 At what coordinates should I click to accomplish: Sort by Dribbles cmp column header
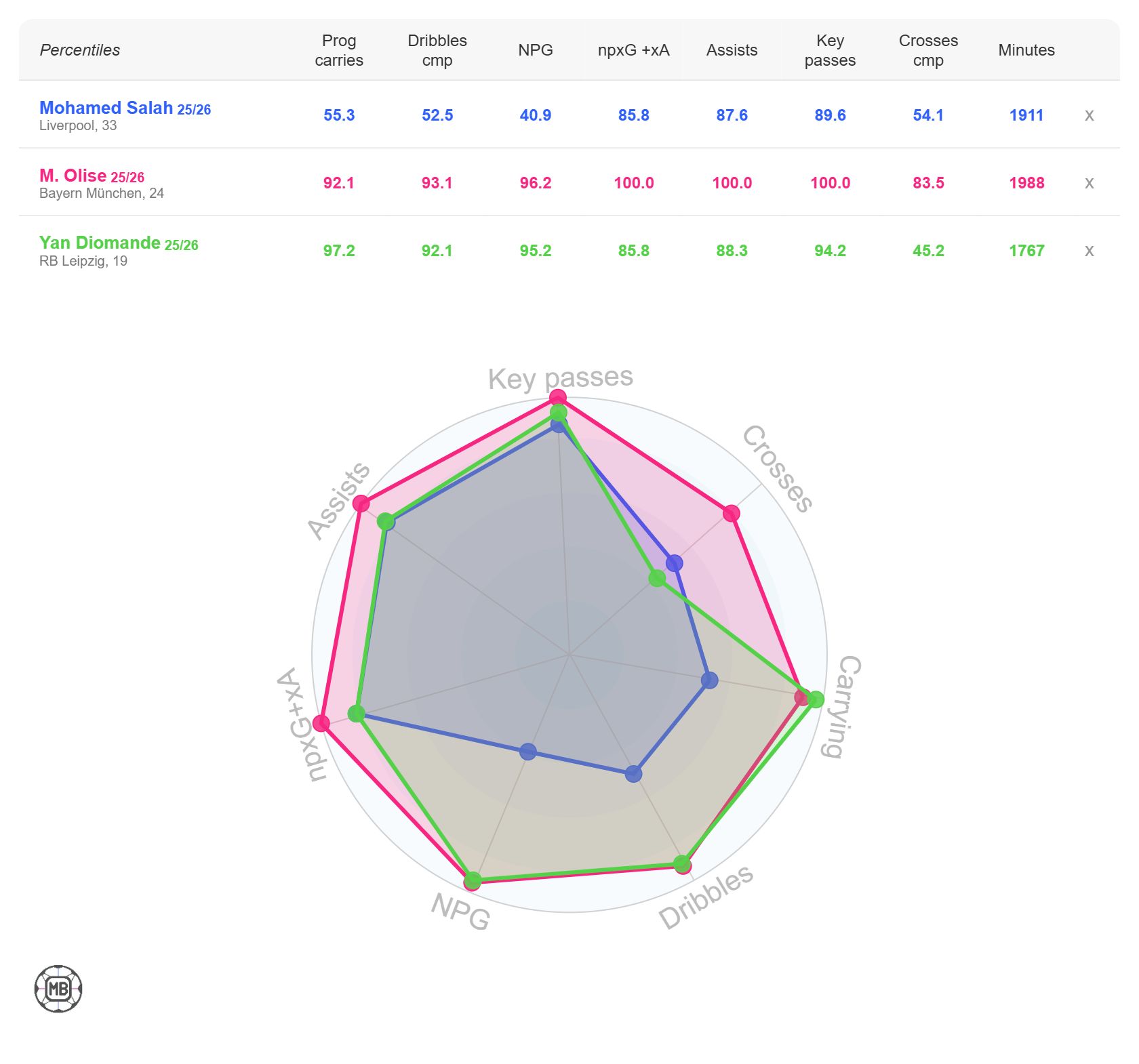click(437, 50)
